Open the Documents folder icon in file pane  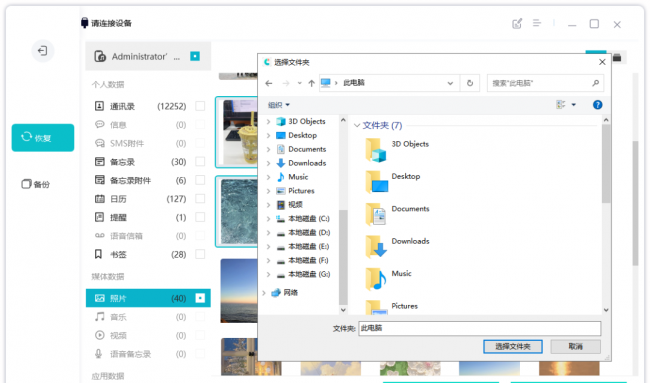[x=376, y=214]
